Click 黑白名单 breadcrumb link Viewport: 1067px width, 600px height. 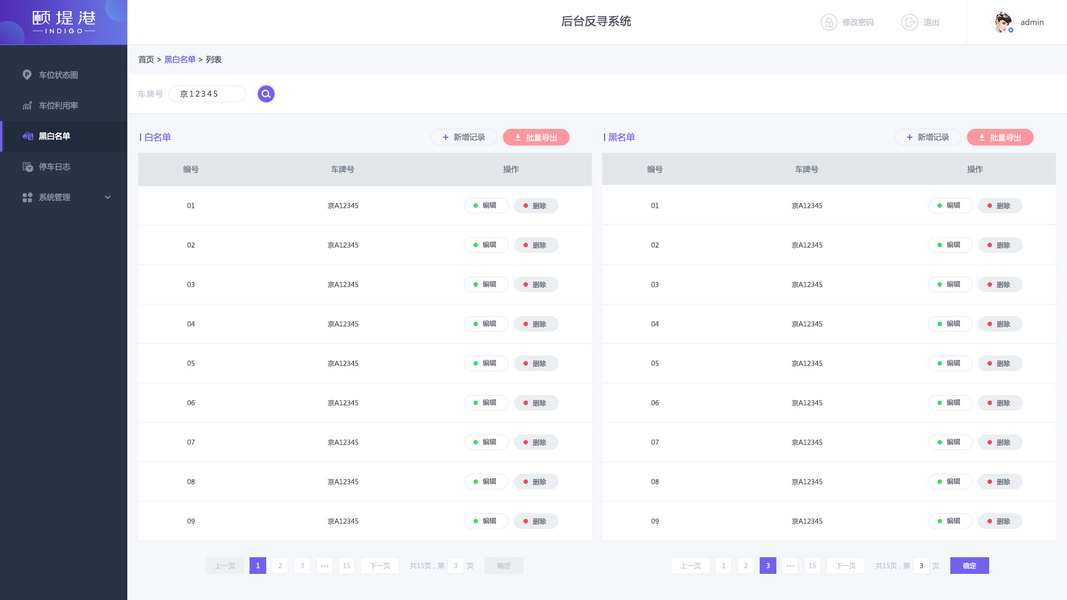tap(180, 60)
